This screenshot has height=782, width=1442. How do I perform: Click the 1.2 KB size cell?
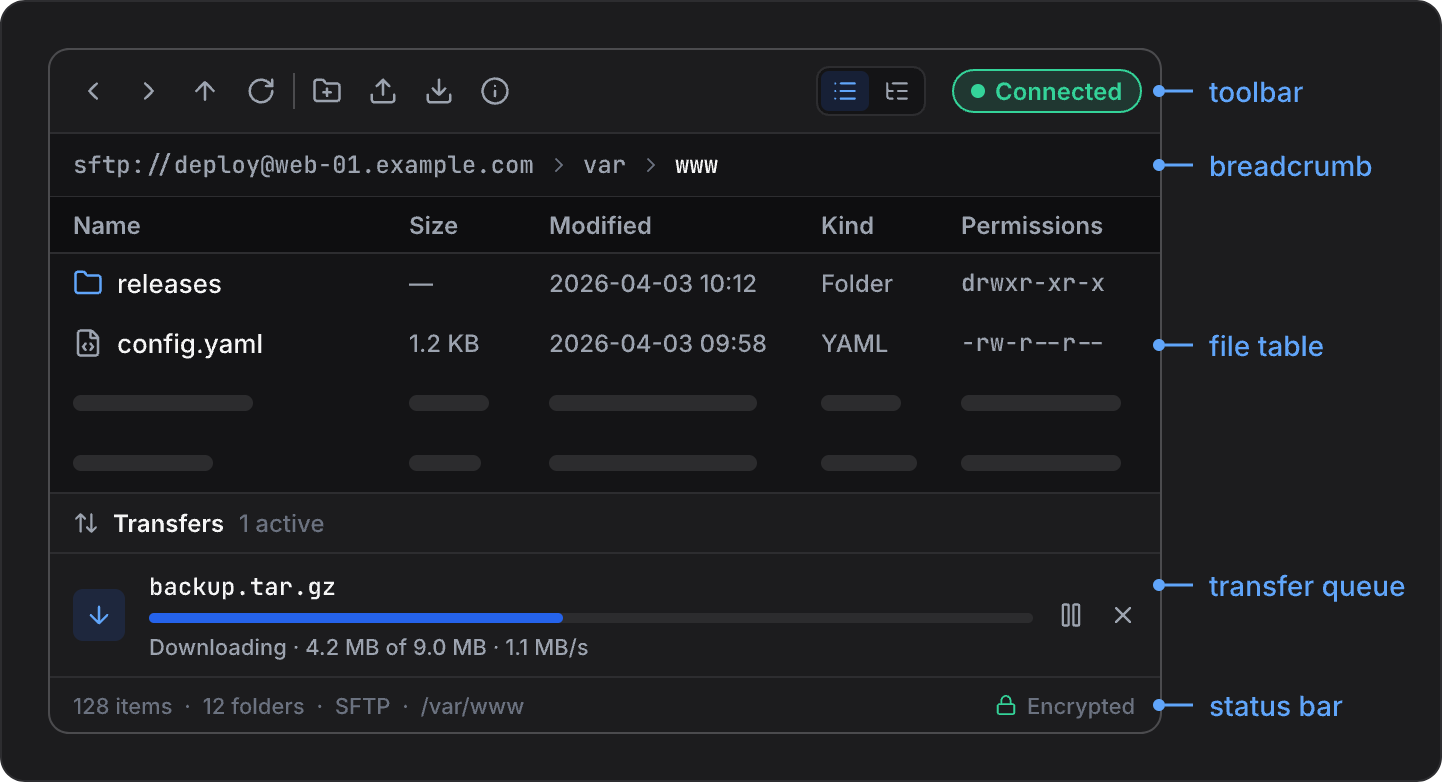click(x=444, y=345)
